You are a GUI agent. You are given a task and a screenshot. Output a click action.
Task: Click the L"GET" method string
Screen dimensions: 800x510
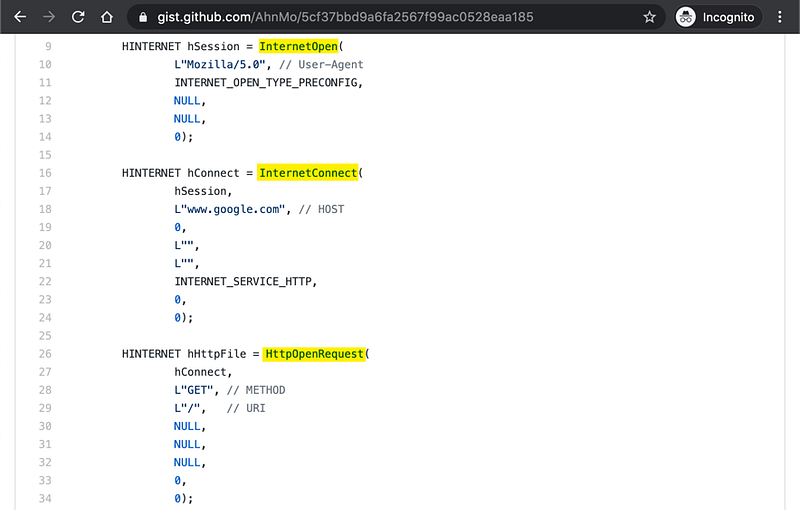pos(193,390)
